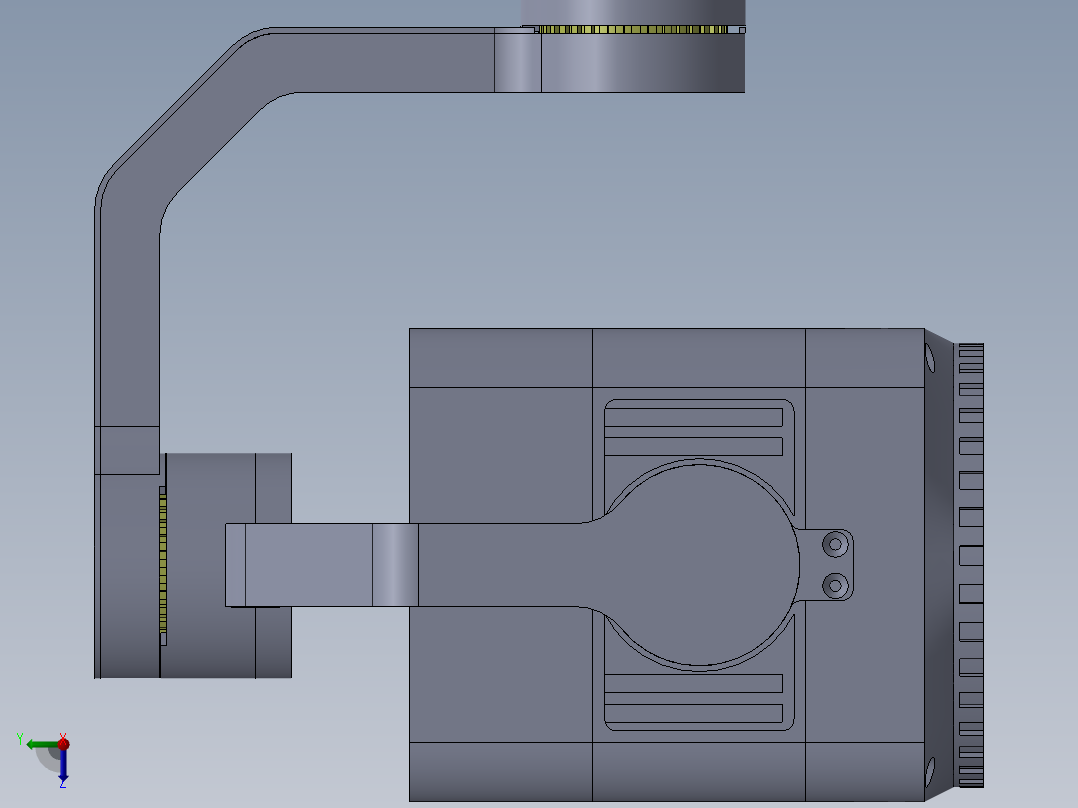Select the yellow bearing ring on the top motor
The height and width of the screenshot is (808, 1078).
631,30
